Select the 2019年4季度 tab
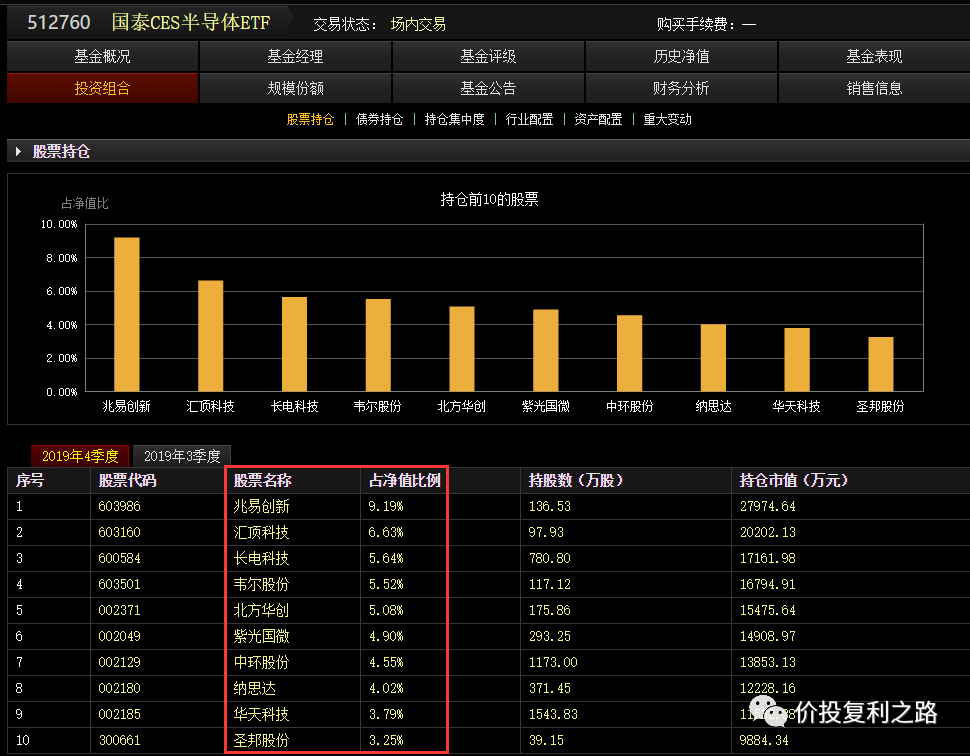The width and height of the screenshot is (970, 756). tap(80, 456)
